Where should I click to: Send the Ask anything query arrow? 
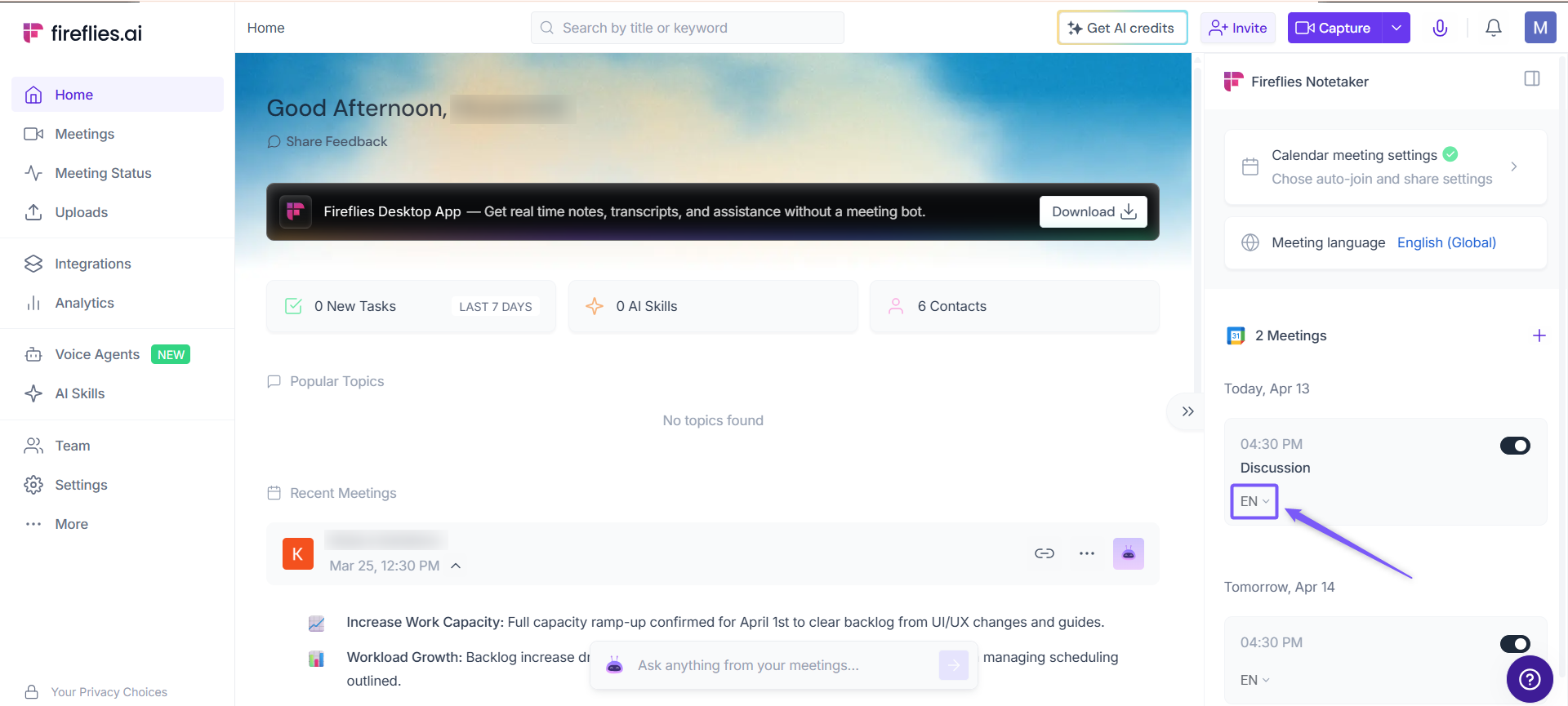(954, 665)
